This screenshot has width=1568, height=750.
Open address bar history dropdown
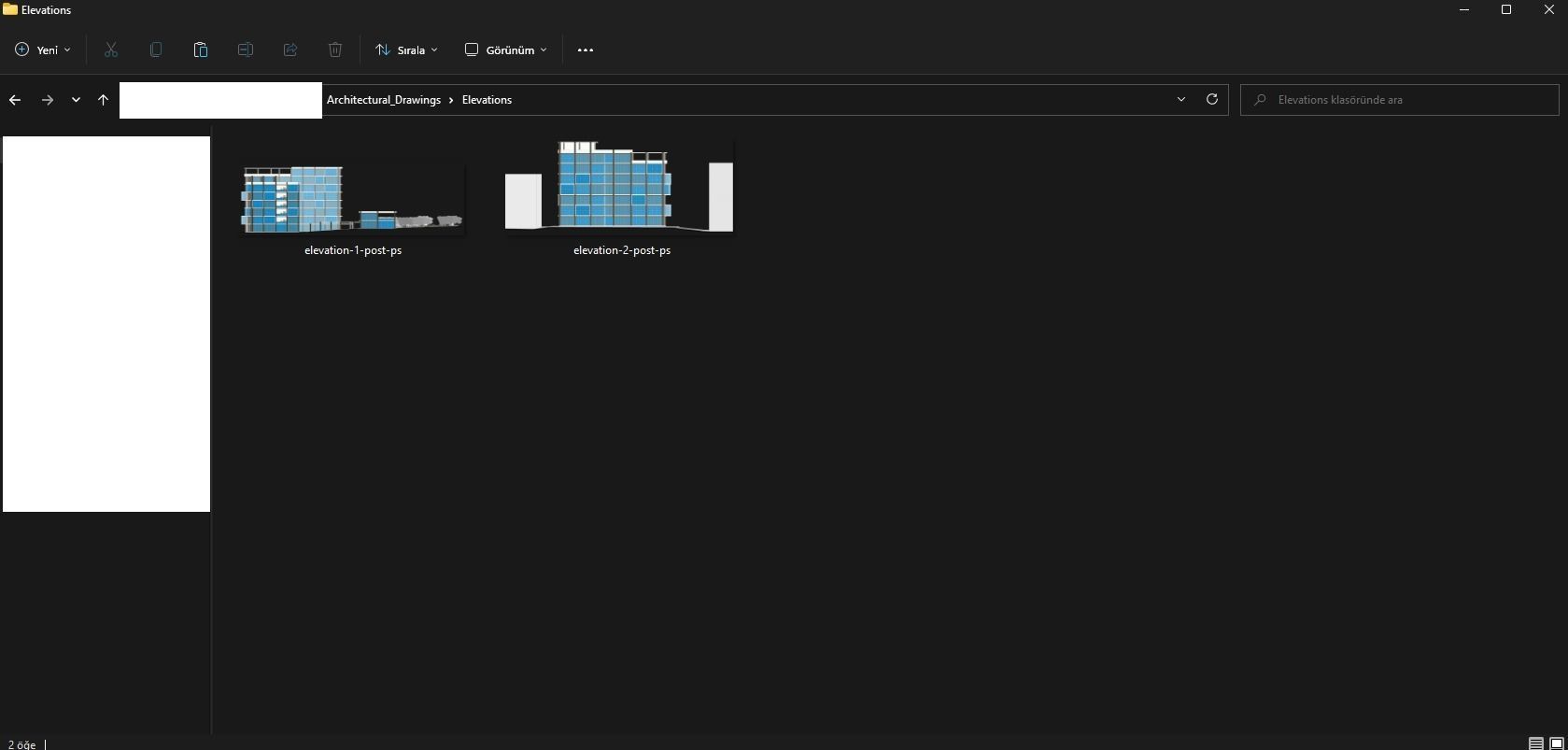point(1181,100)
